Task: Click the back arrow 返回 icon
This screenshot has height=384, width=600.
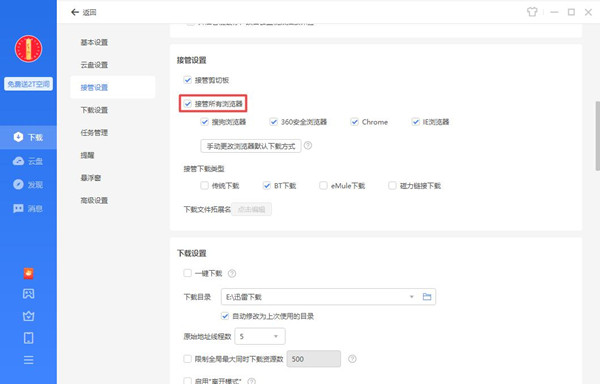Action: click(75, 12)
